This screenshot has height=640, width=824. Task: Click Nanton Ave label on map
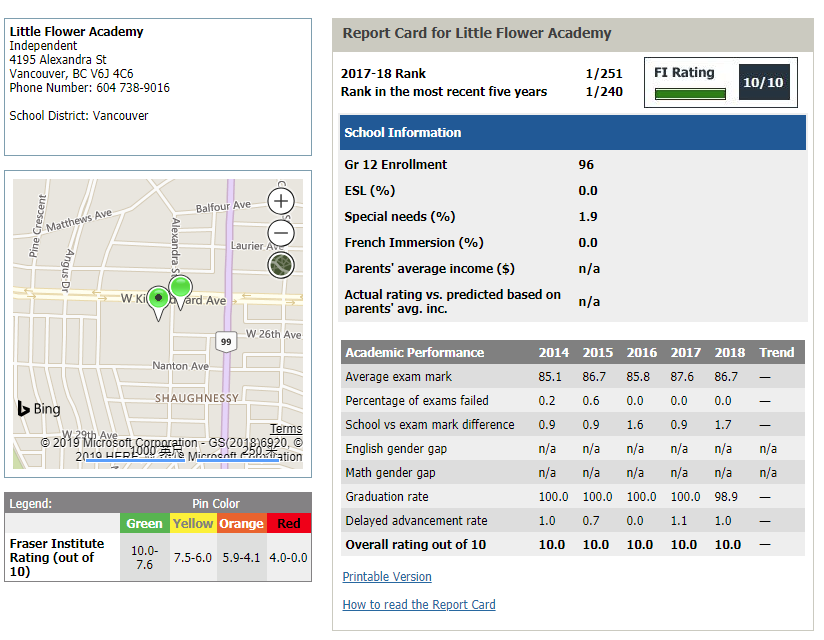(x=180, y=366)
